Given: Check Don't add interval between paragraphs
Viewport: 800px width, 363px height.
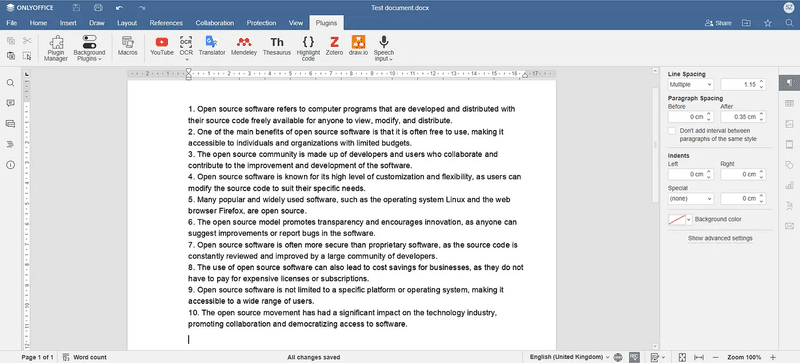Looking at the screenshot, I should [x=672, y=131].
